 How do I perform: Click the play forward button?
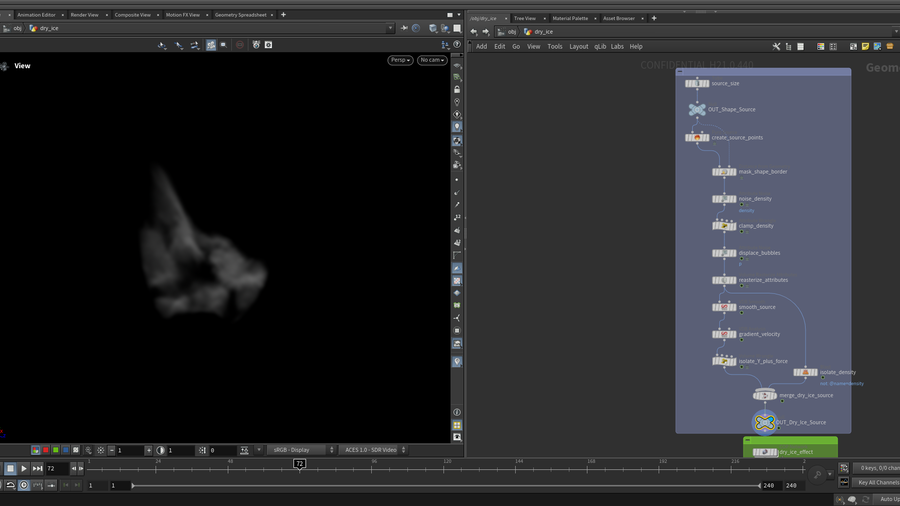[x=24, y=468]
